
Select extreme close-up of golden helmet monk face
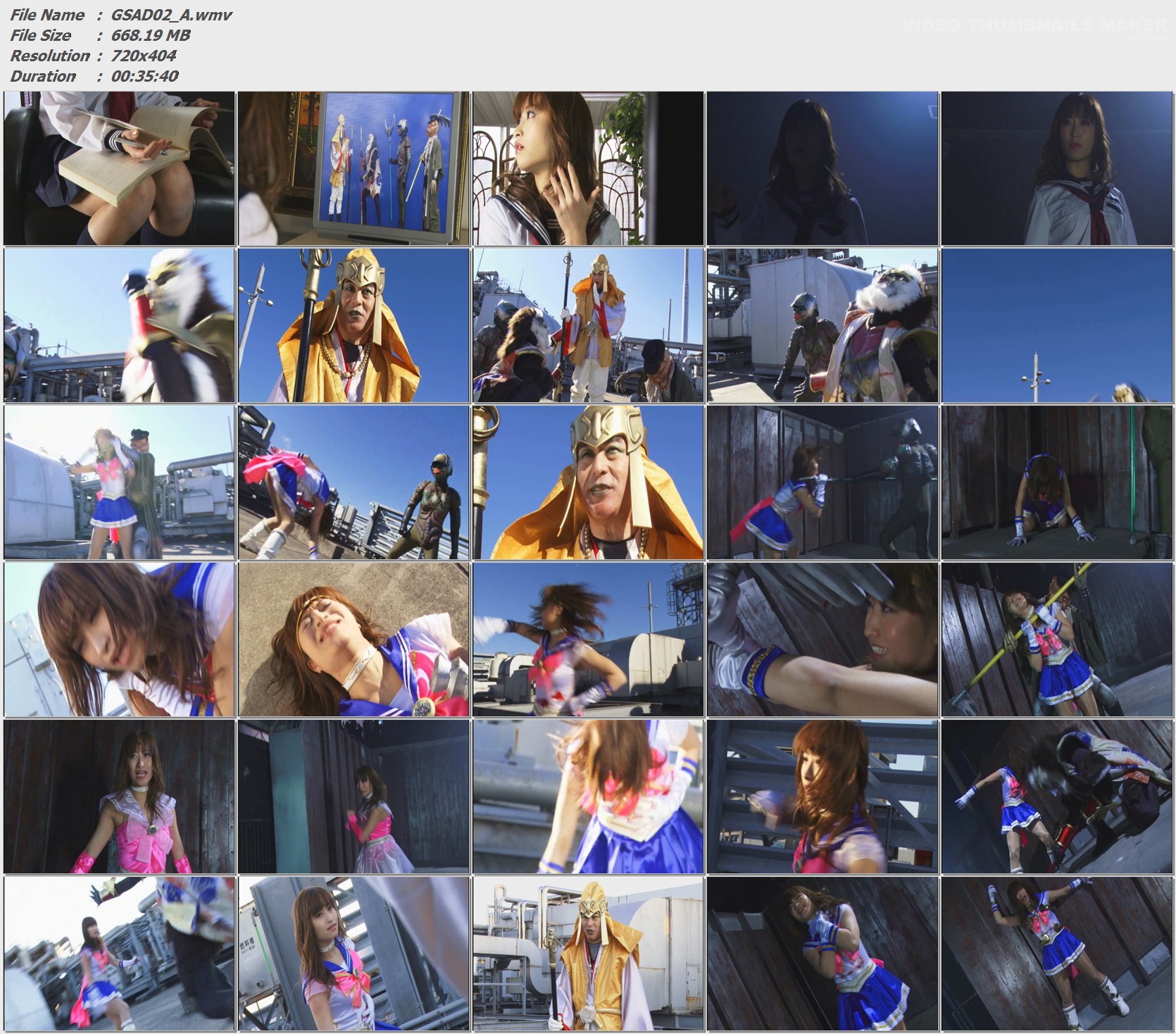click(588, 482)
